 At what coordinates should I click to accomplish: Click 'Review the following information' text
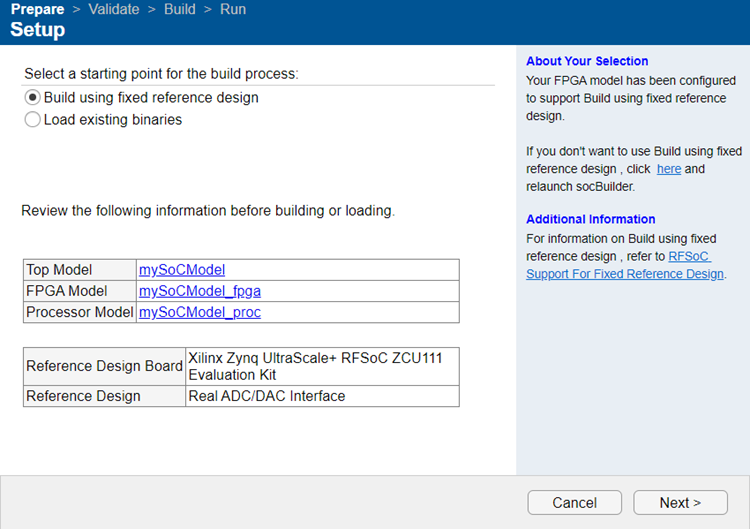tap(208, 210)
